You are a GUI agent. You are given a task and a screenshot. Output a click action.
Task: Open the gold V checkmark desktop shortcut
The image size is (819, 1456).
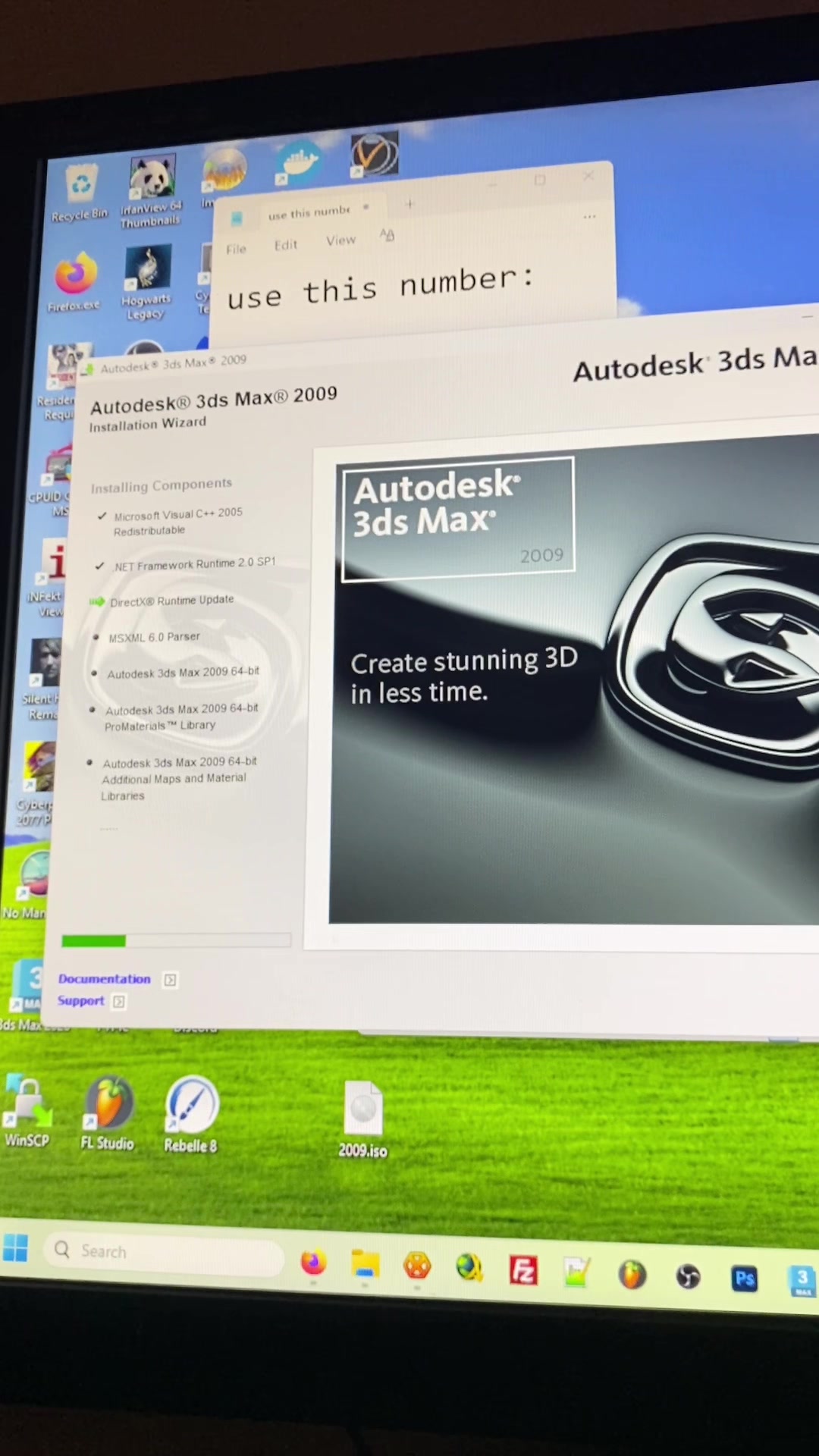coord(375,155)
